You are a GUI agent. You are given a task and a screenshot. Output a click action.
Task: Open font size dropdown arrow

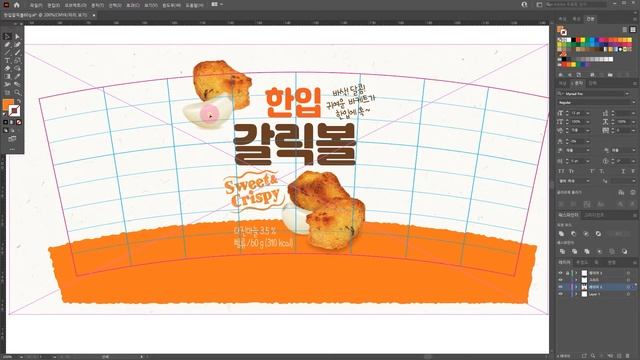click(x=588, y=113)
